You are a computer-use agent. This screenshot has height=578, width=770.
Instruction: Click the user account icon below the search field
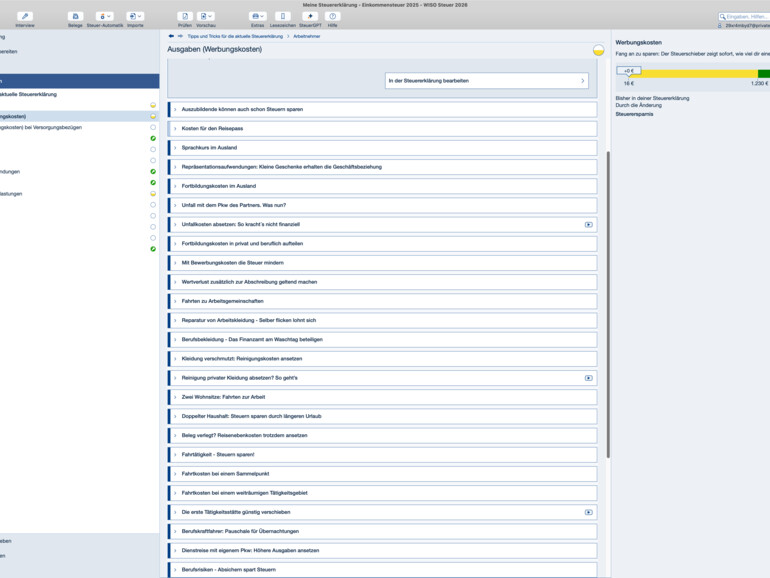719,26
